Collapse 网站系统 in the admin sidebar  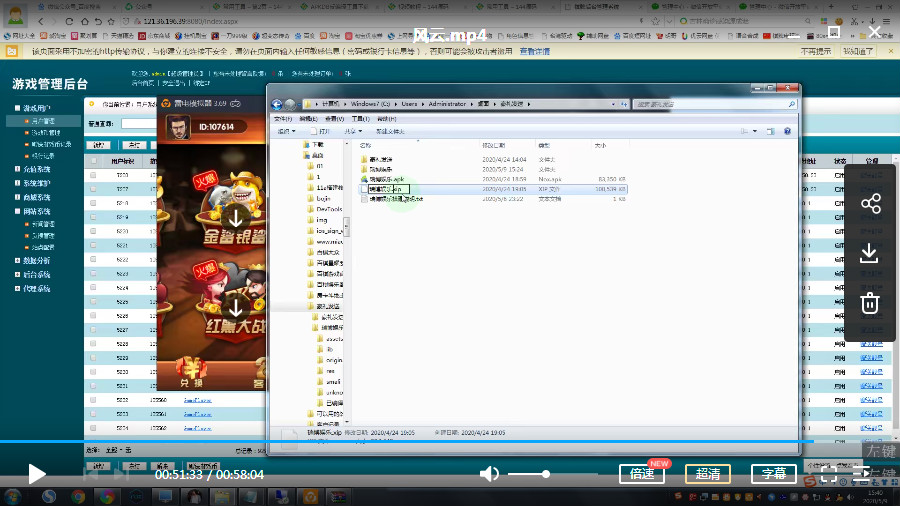pos(17,211)
